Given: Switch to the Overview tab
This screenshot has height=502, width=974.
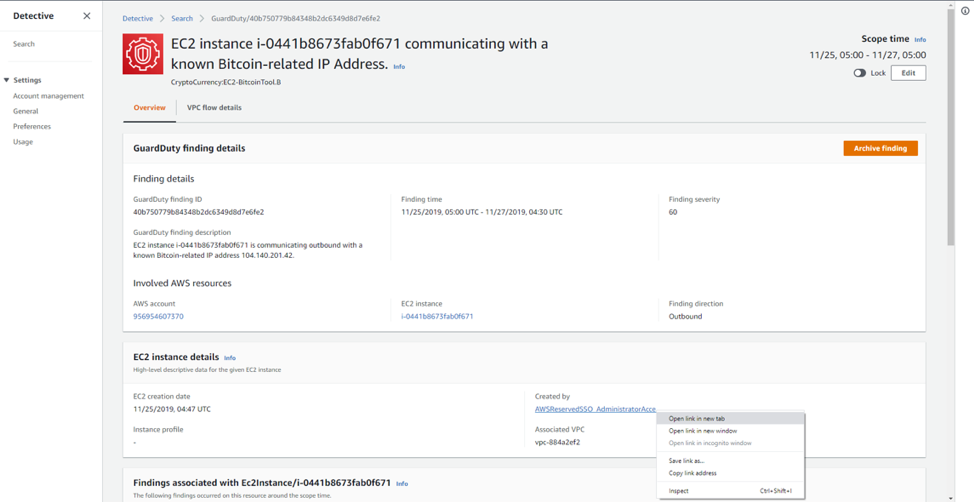Looking at the screenshot, I should coord(150,107).
